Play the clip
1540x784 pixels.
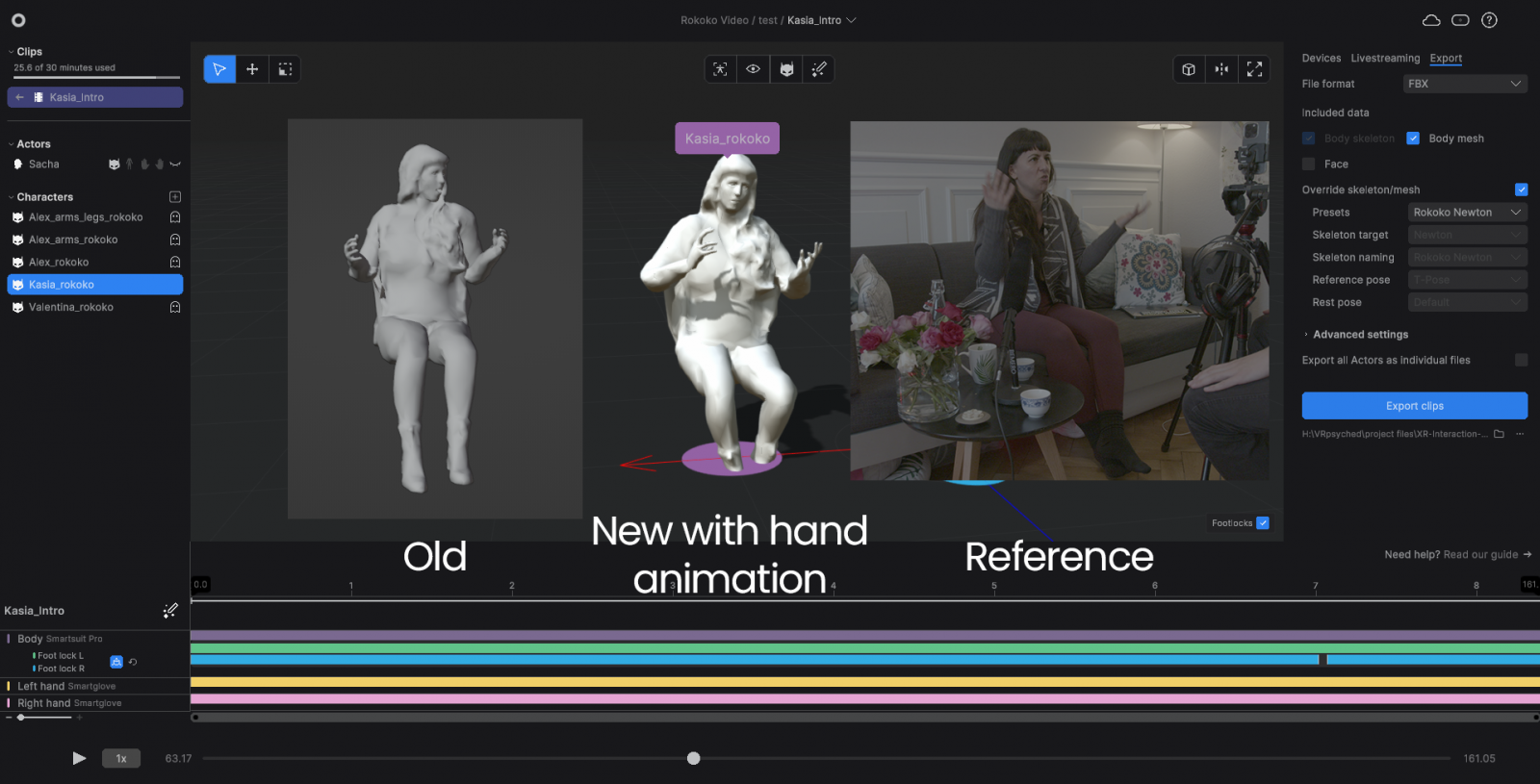point(79,759)
